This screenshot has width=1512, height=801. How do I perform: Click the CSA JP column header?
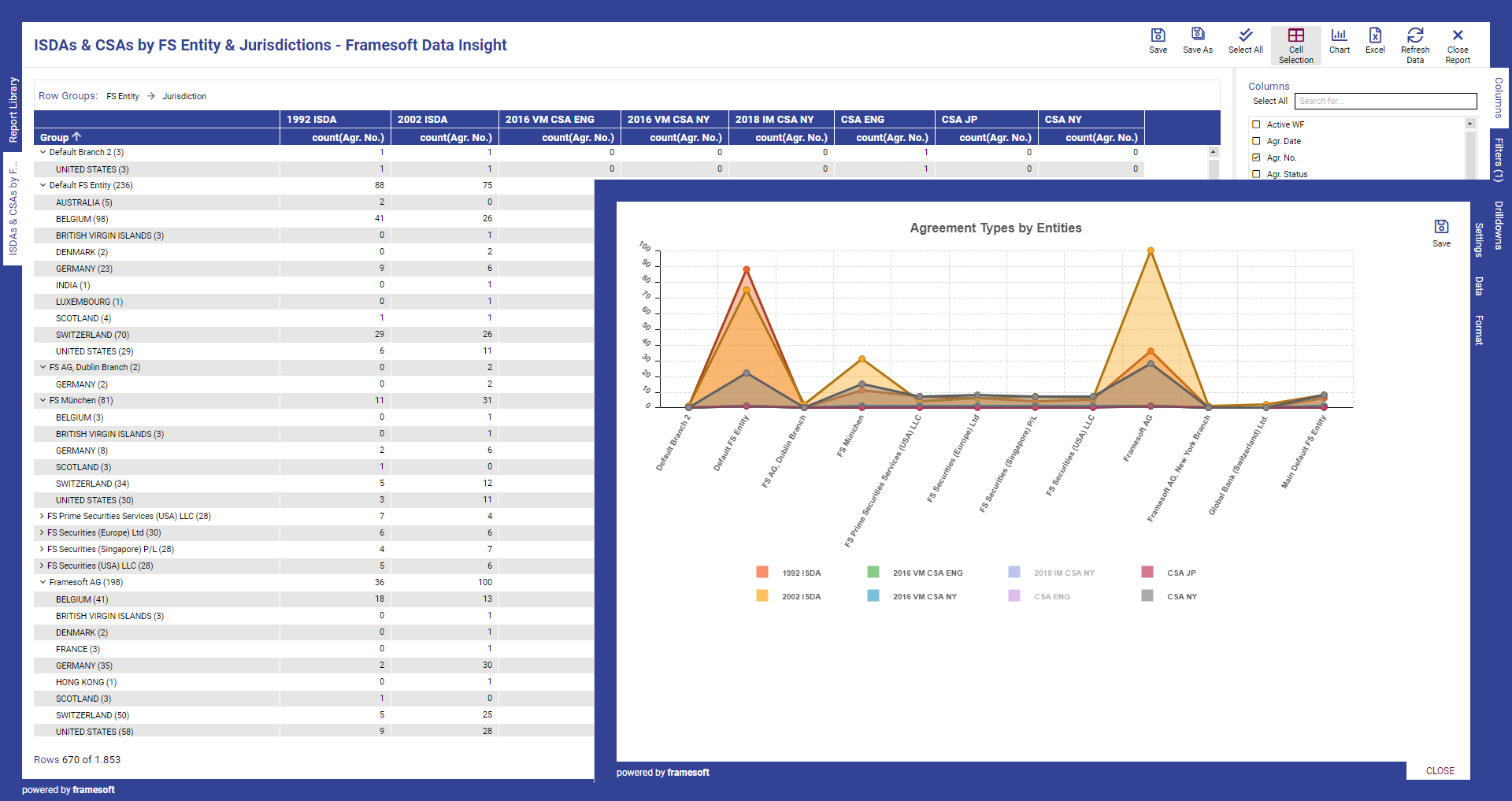[987, 119]
